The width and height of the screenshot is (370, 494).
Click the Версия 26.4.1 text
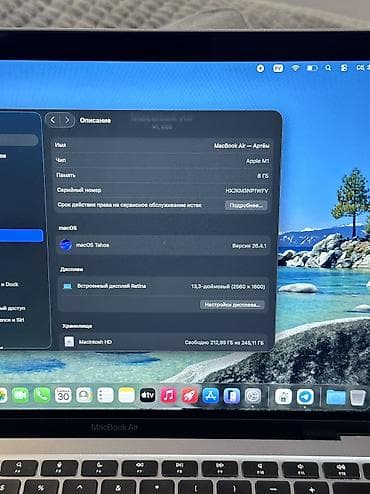click(249, 246)
